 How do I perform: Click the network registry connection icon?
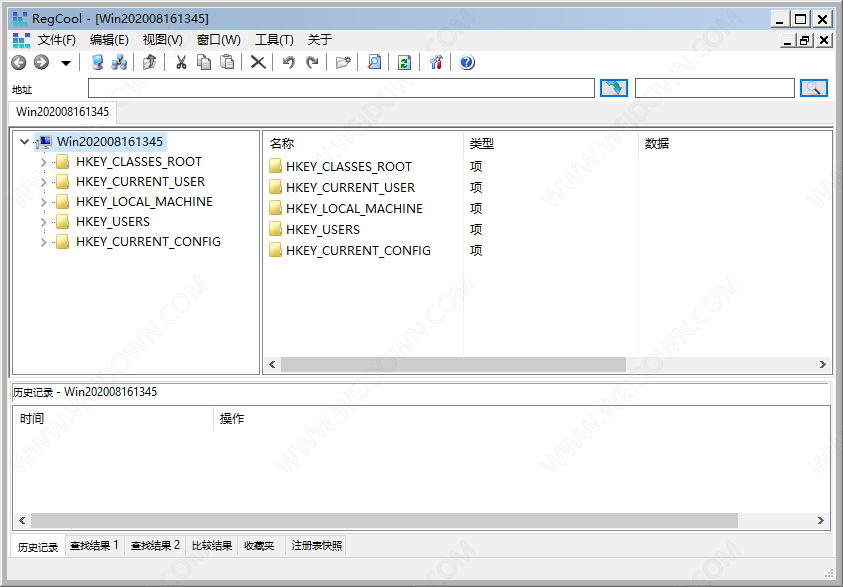click(x=119, y=63)
